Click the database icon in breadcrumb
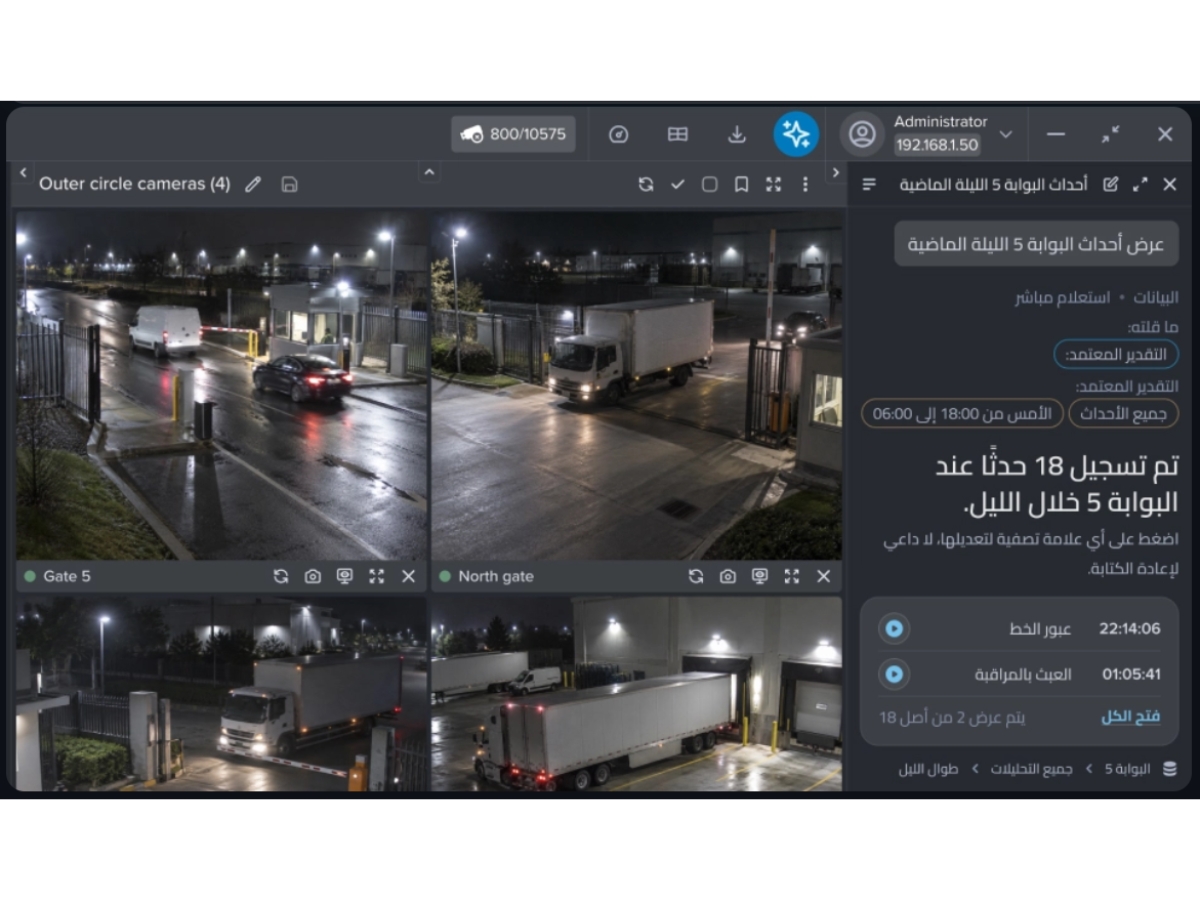This screenshot has height=900, width=1200. click(1169, 769)
